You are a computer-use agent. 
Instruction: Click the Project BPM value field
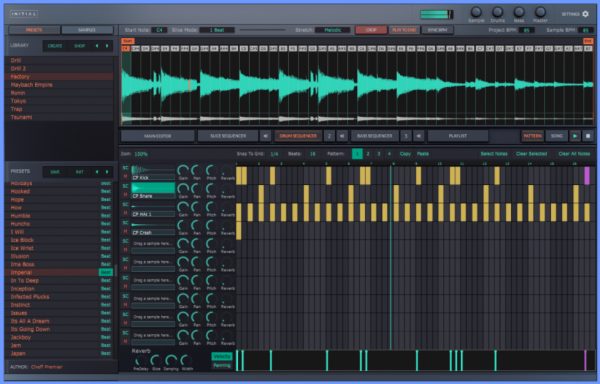pos(527,30)
